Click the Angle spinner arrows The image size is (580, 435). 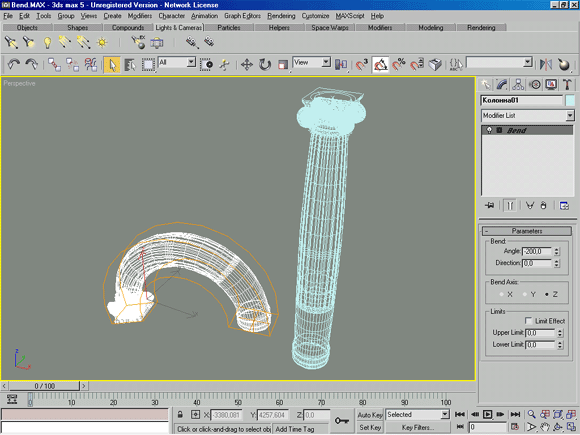[x=557, y=252]
